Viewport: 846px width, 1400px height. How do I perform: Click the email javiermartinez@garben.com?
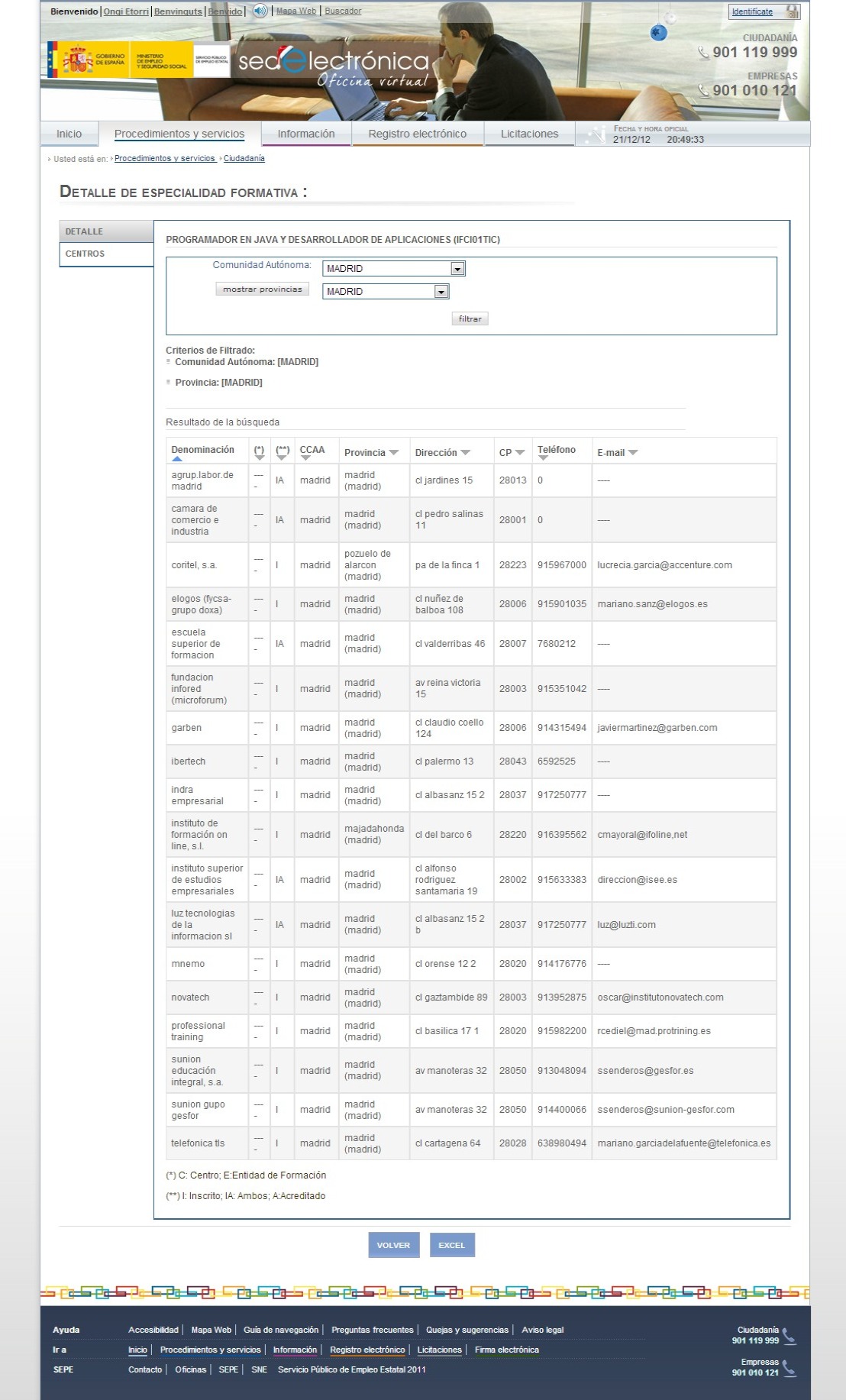point(657,728)
